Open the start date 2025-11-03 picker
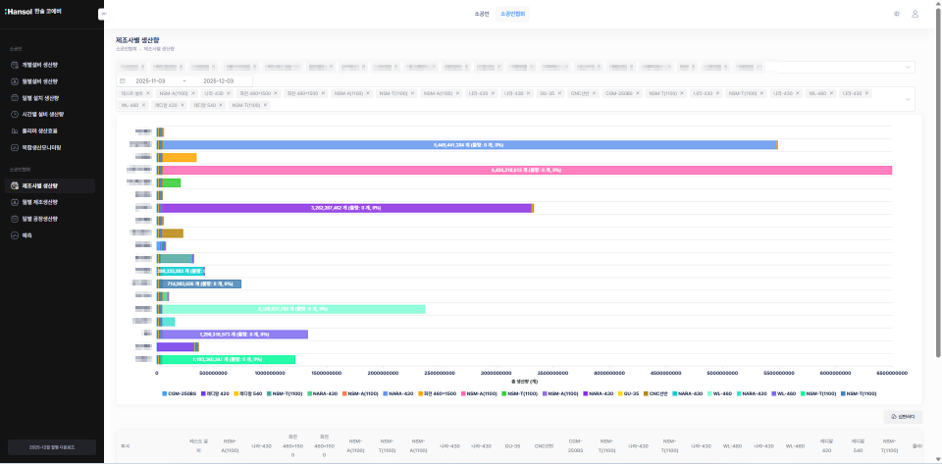The width and height of the screenshot is (942, 464). 150,80
